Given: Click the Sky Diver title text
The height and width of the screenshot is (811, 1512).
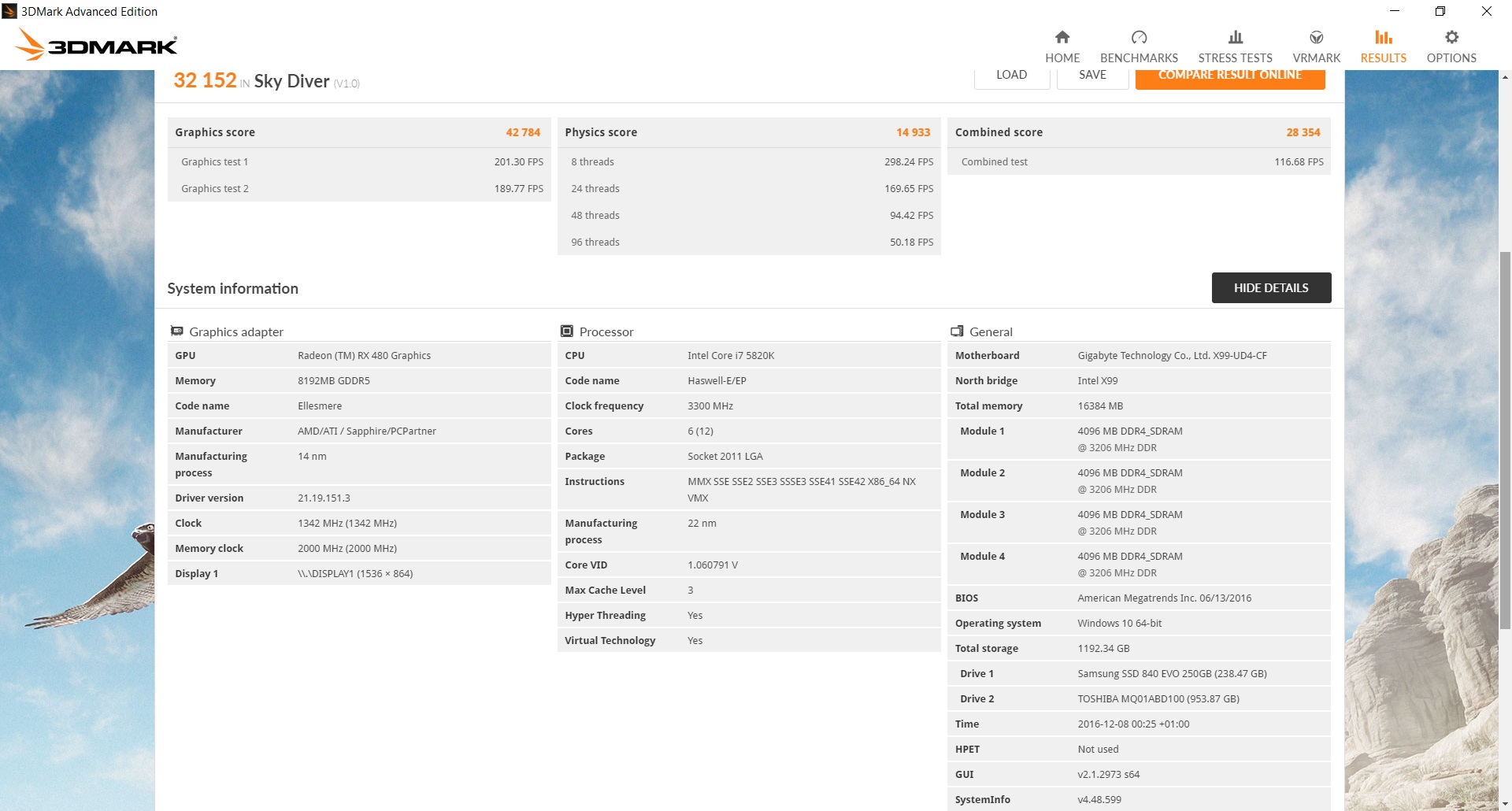Looking at the screenshot, I should (x=291, y=81).
